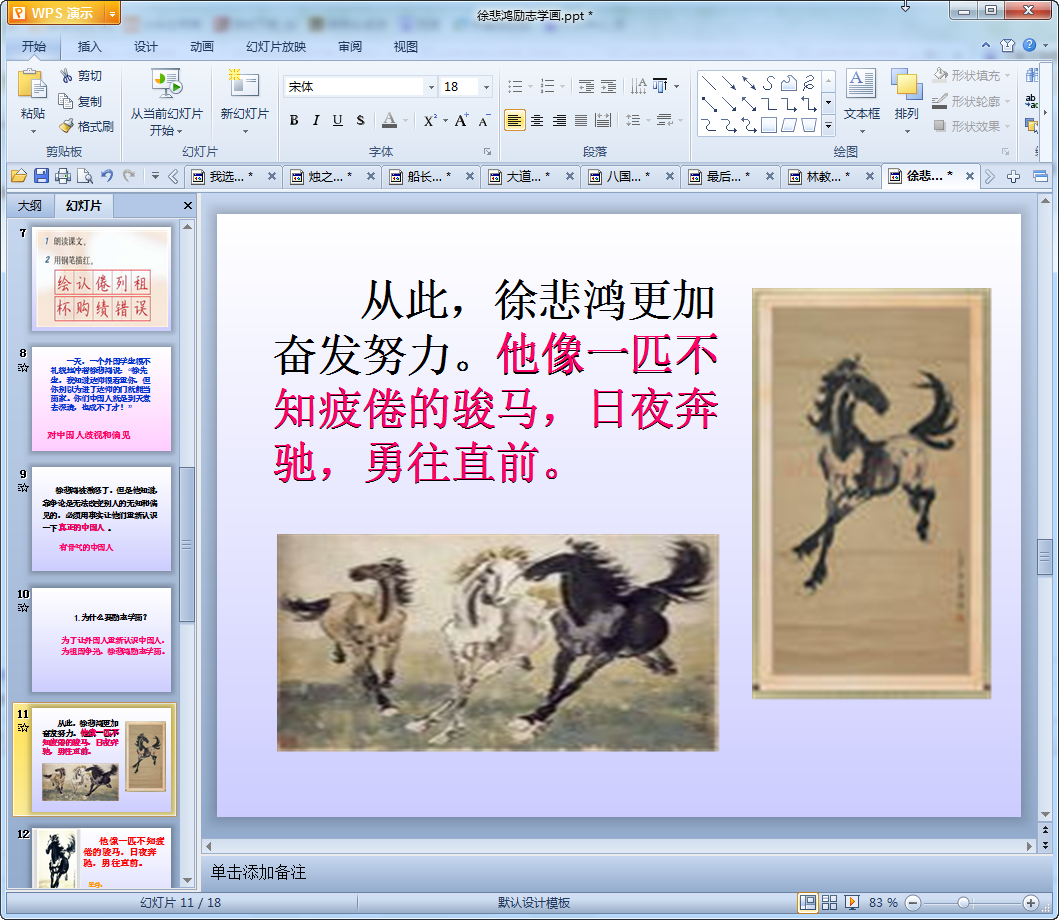Open the Insert (插入) ribbon tab
The height and width of the screenshot is (920, 1059).
coord(89,46)
